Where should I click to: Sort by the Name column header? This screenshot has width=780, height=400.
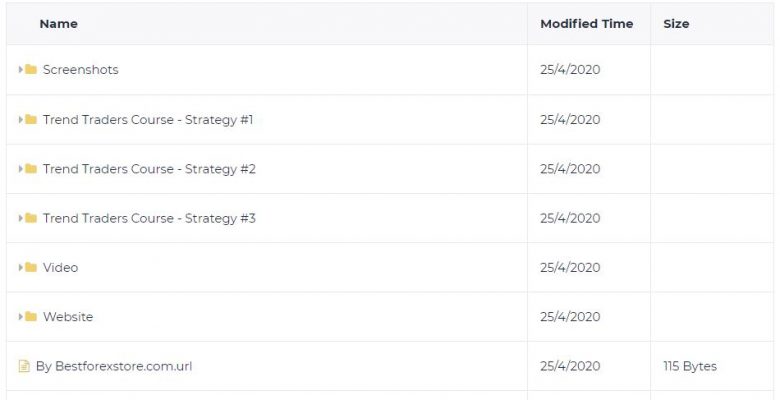tap(59, 24)
